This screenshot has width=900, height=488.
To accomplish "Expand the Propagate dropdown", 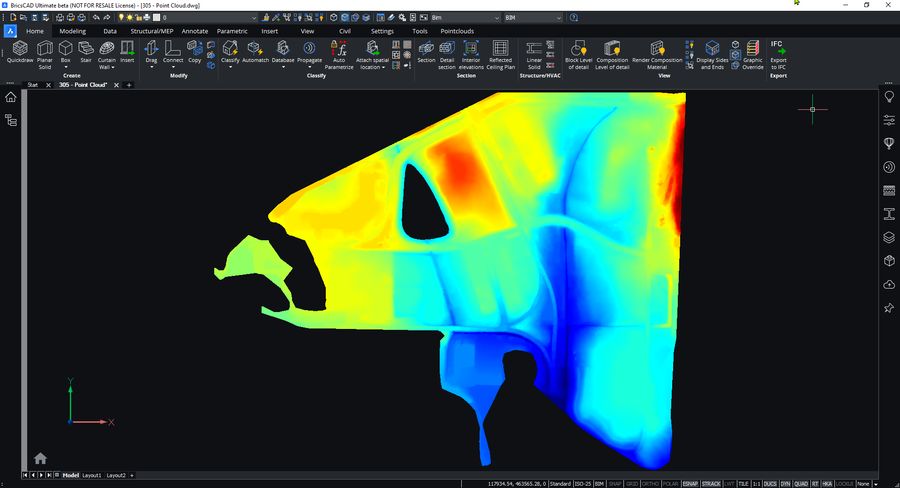I will pos(309,67).
